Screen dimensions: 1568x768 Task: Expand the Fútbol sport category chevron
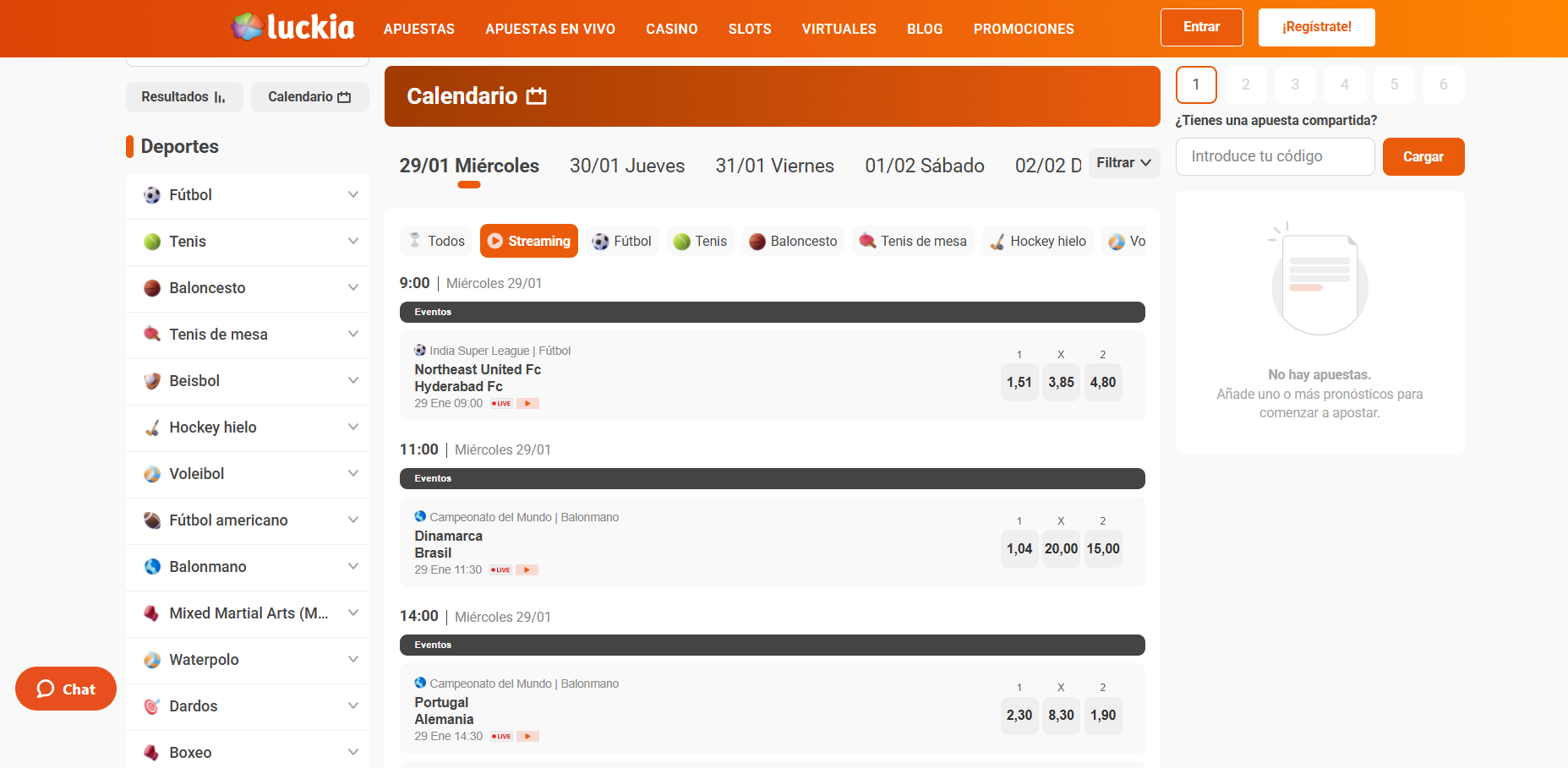click(353, 194)
